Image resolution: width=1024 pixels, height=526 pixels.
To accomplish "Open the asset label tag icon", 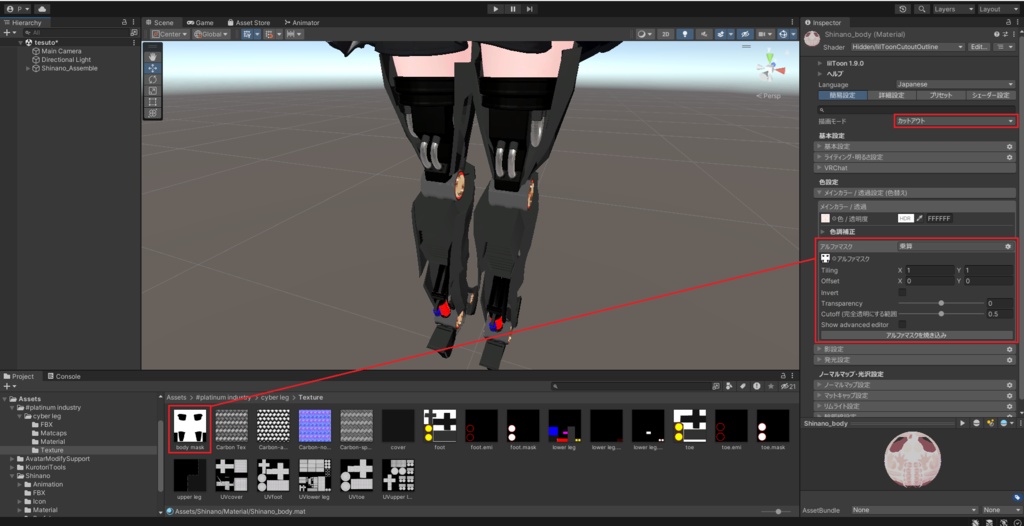I will click(1017, 498).
